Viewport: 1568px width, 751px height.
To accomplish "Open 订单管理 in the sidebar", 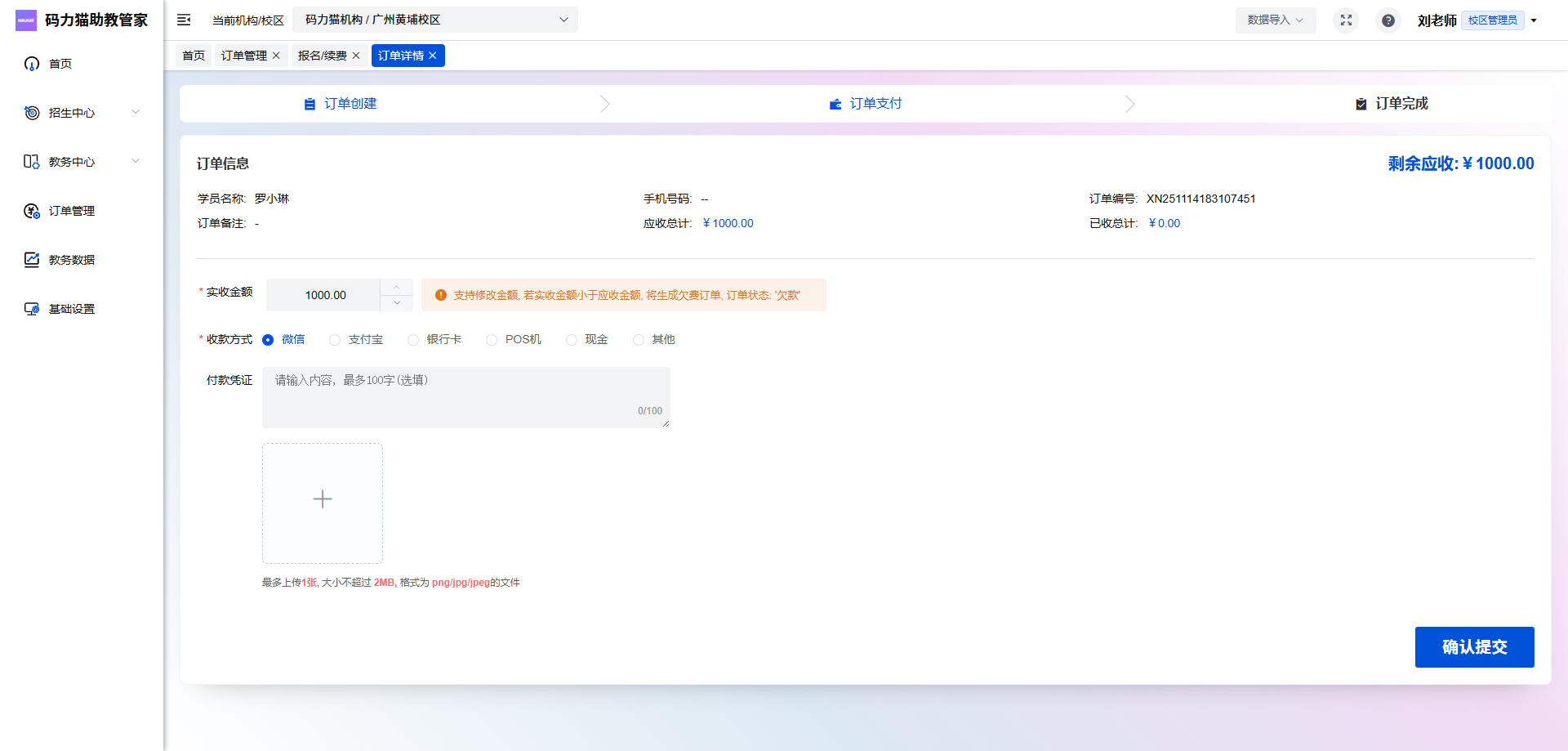I will coord(71,211).
